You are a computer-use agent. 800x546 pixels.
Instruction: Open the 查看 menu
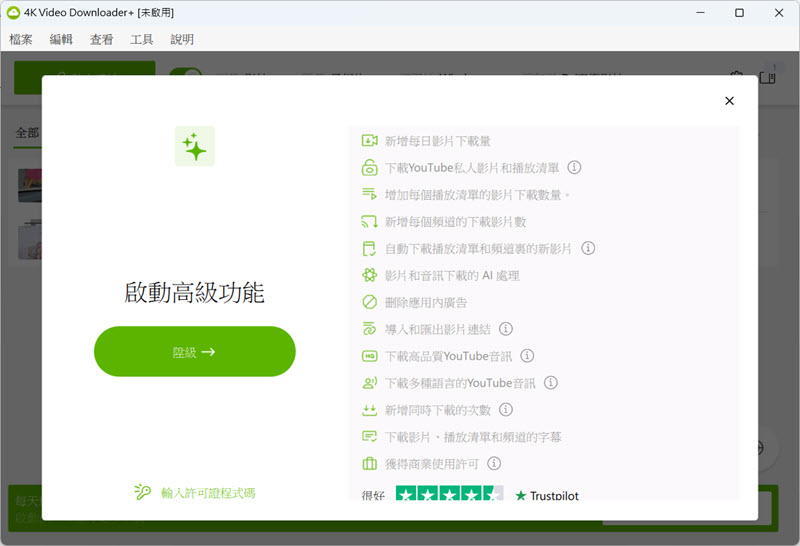[102, 39]
